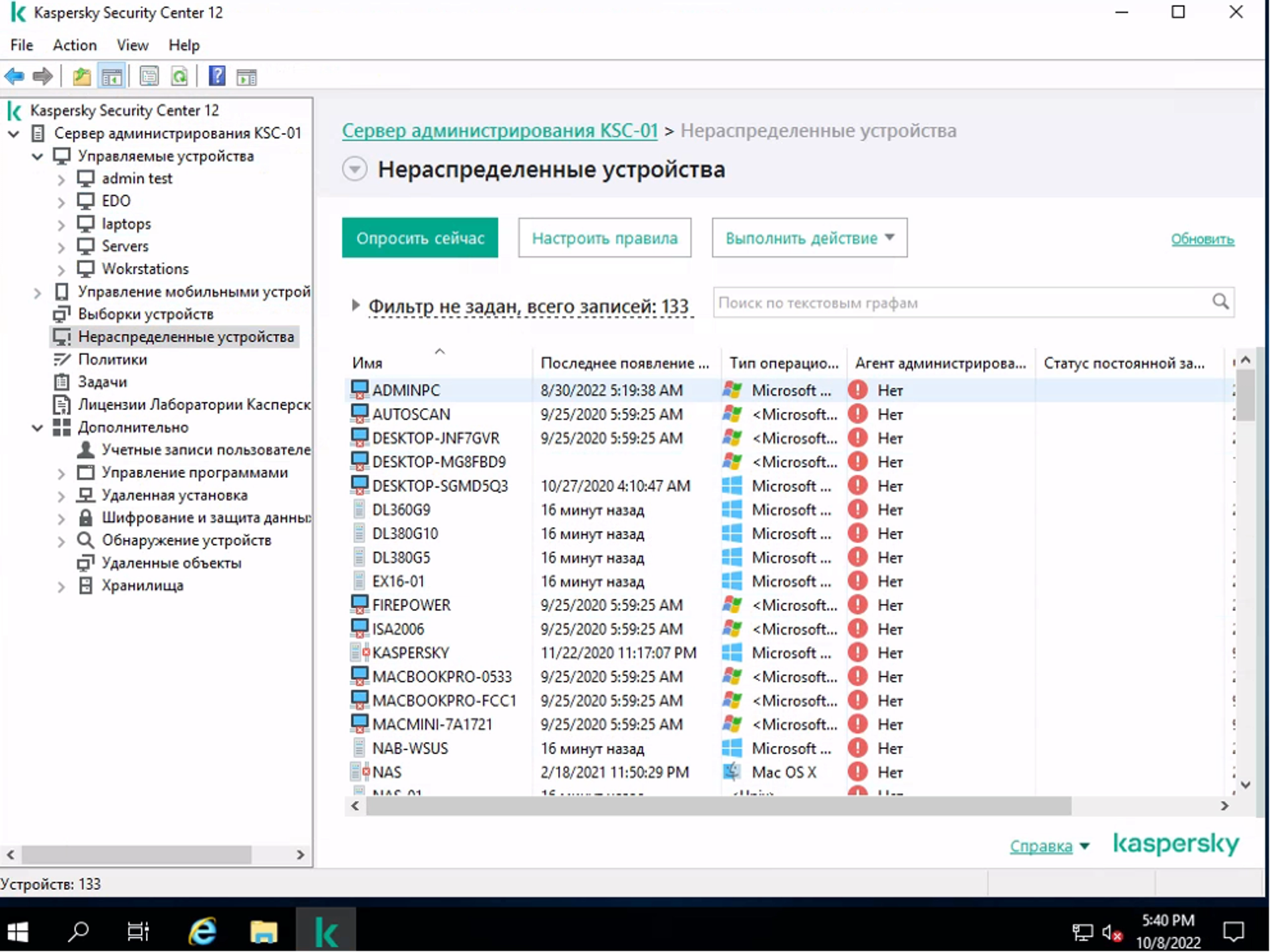Click the Up one level folder icon
This screenshot has width=1270, height=952.
coord(81,76)
